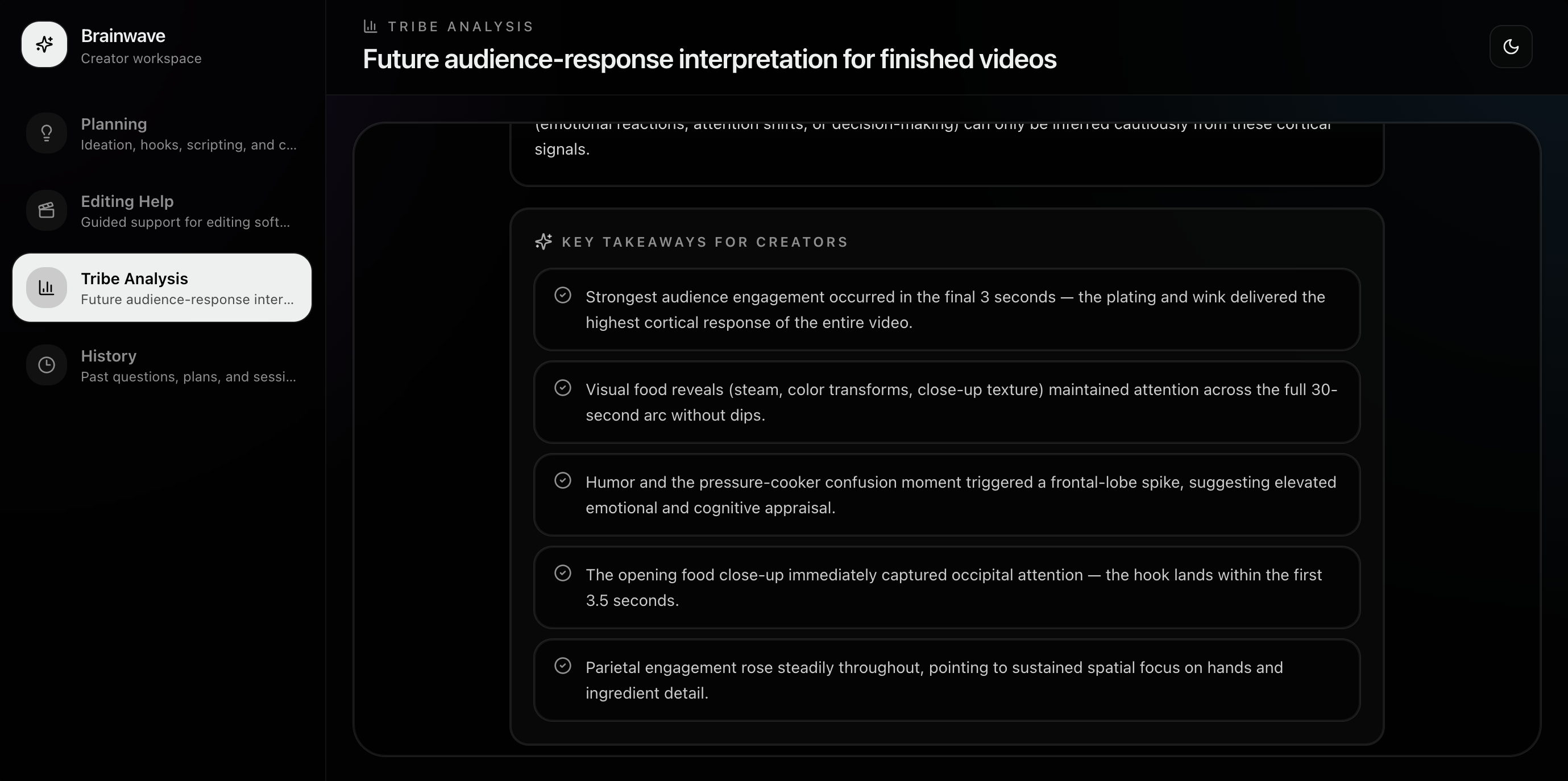Click check icon on parietal engagement takeaway
This screenshot has height=781, width=1568.
click(562, 666)
